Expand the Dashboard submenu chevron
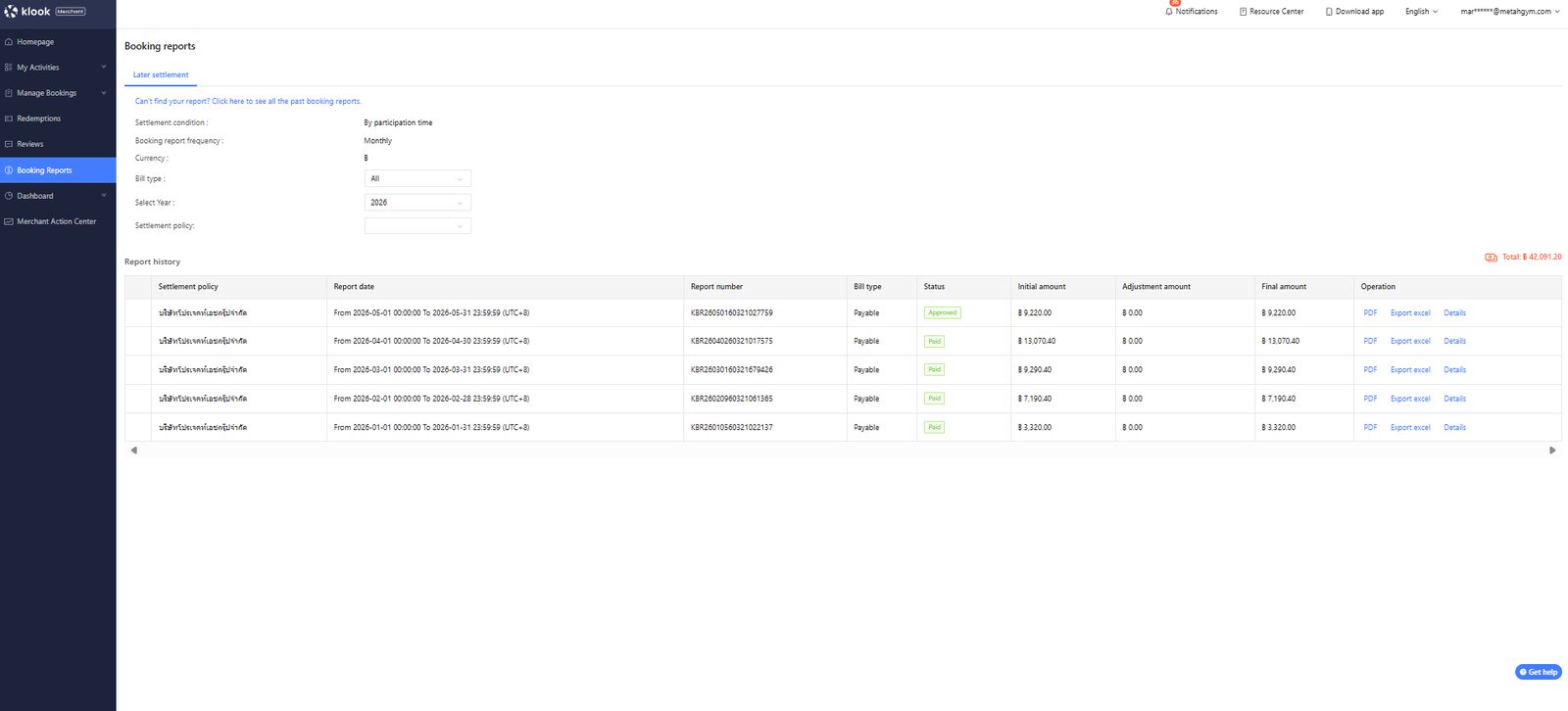1568x711 pixels. pyautogui.click(x=104, y=196)
